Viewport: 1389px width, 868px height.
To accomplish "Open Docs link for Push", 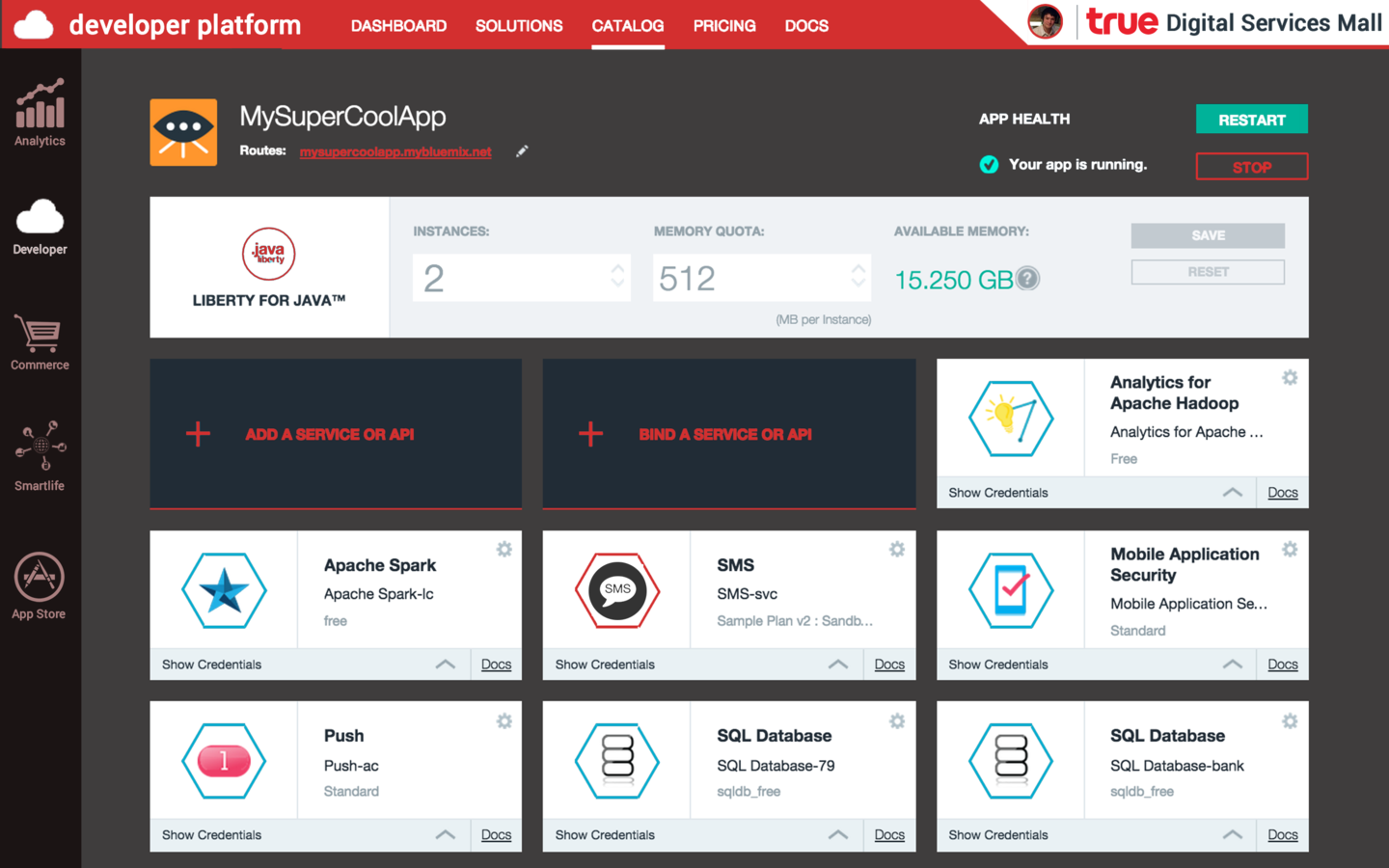I will (x=496, y=835).
